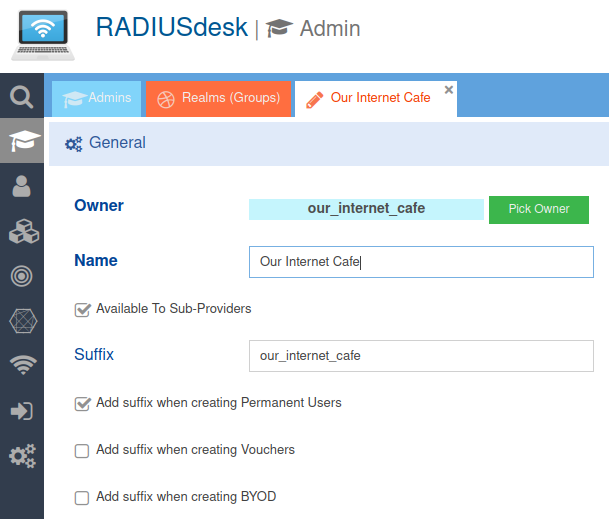Switch to the Realms (Groups) tab
The height and width of the screenshot is (519, 609).
[x=219, y=99]
